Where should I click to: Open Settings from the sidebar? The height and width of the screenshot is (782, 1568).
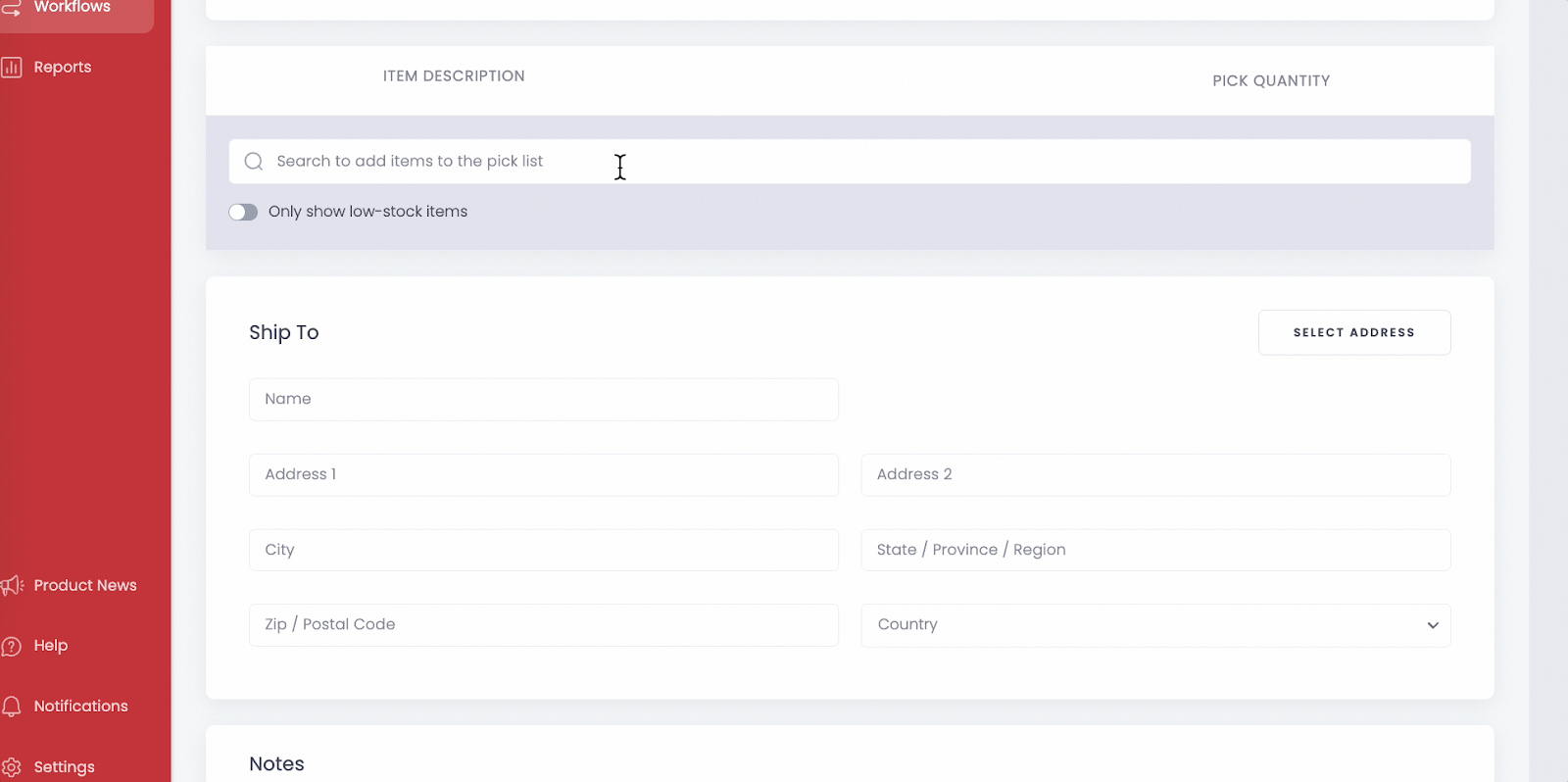tap(65, 766)
